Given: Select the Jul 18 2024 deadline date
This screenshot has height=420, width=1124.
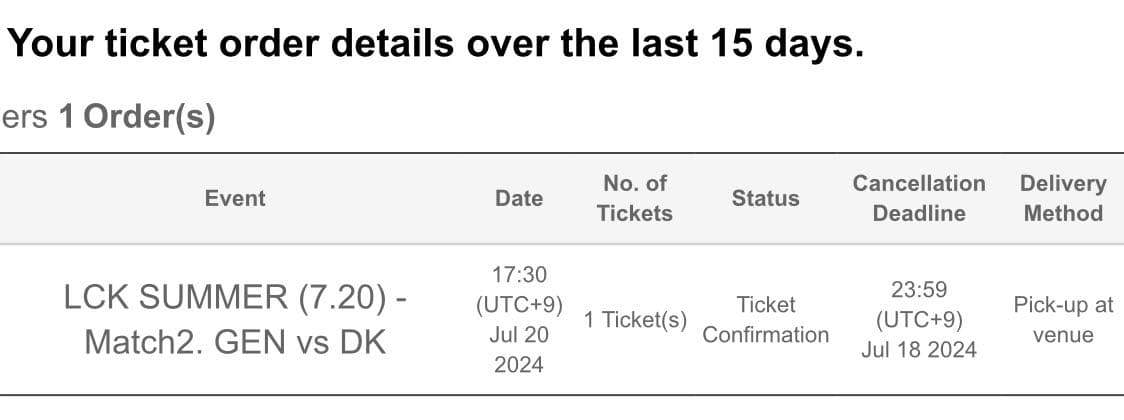Looking at the screenshot, I should (918, 350).
